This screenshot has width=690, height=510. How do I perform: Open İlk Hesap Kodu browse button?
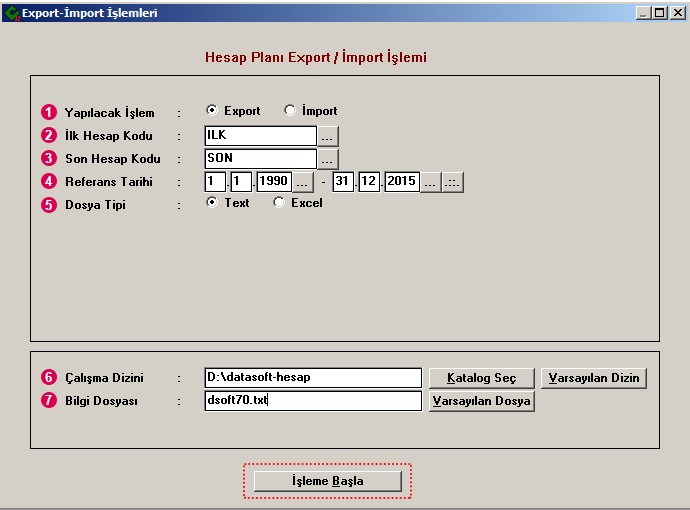[x=329, y=136]
